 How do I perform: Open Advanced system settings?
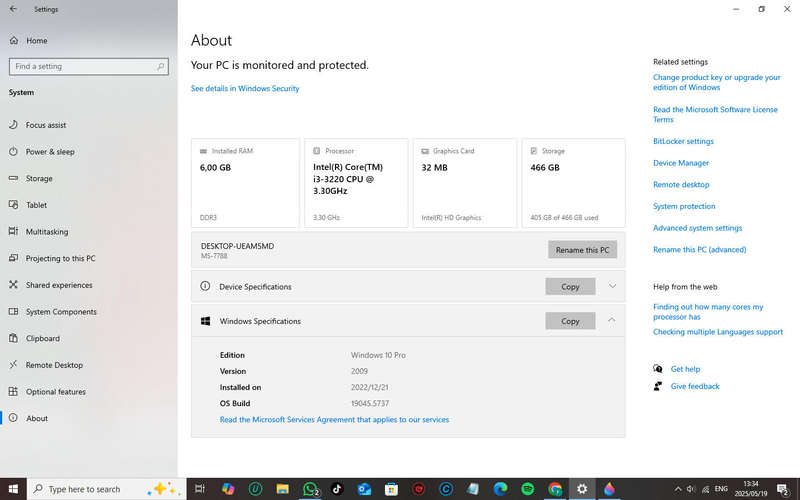tap(697, 228)
